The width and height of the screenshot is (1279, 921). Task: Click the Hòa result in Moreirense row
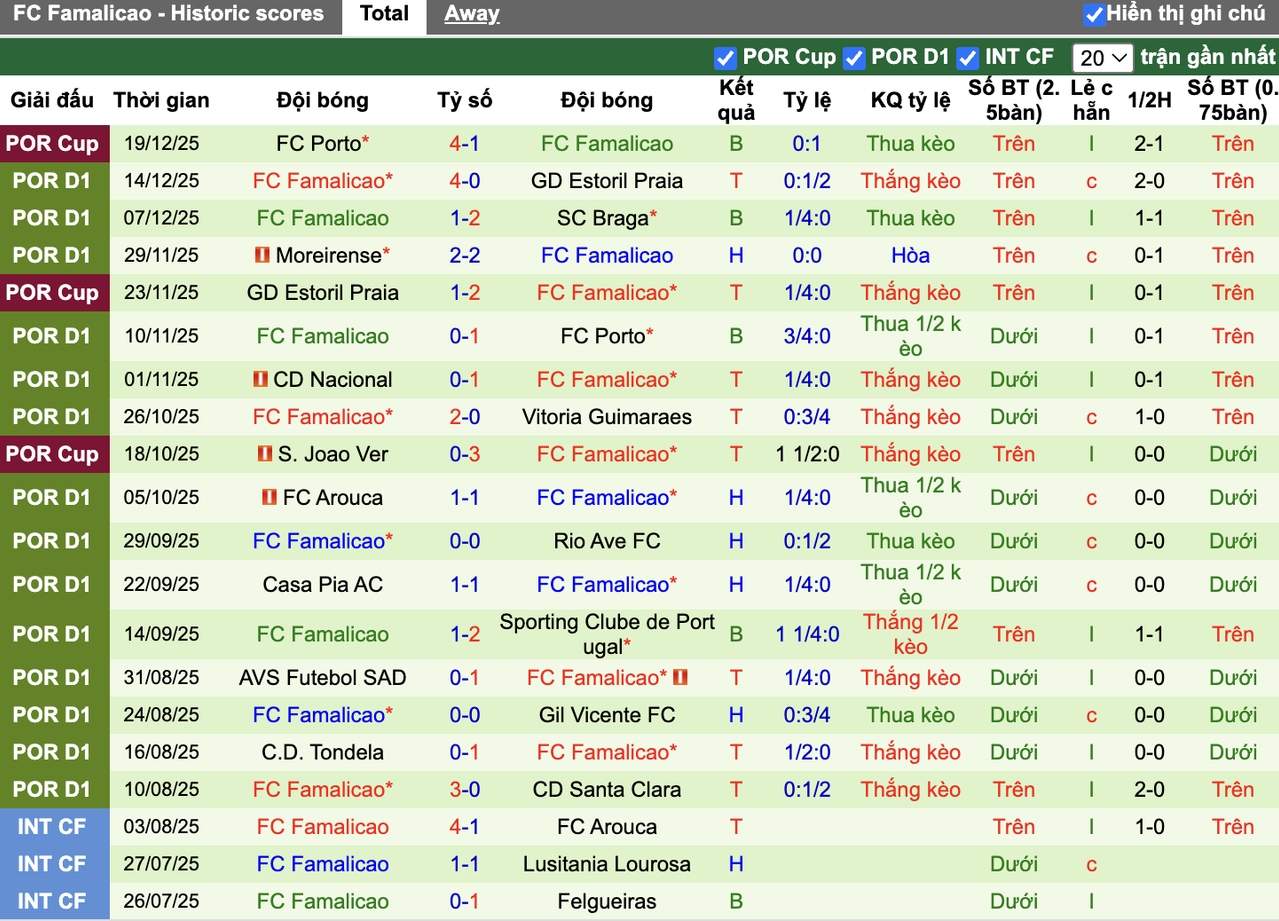(x=911, y=256)
